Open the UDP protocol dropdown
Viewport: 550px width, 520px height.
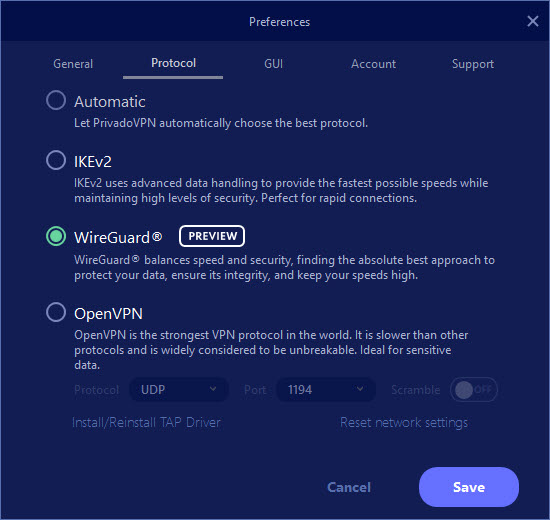(x=179, y=389)
